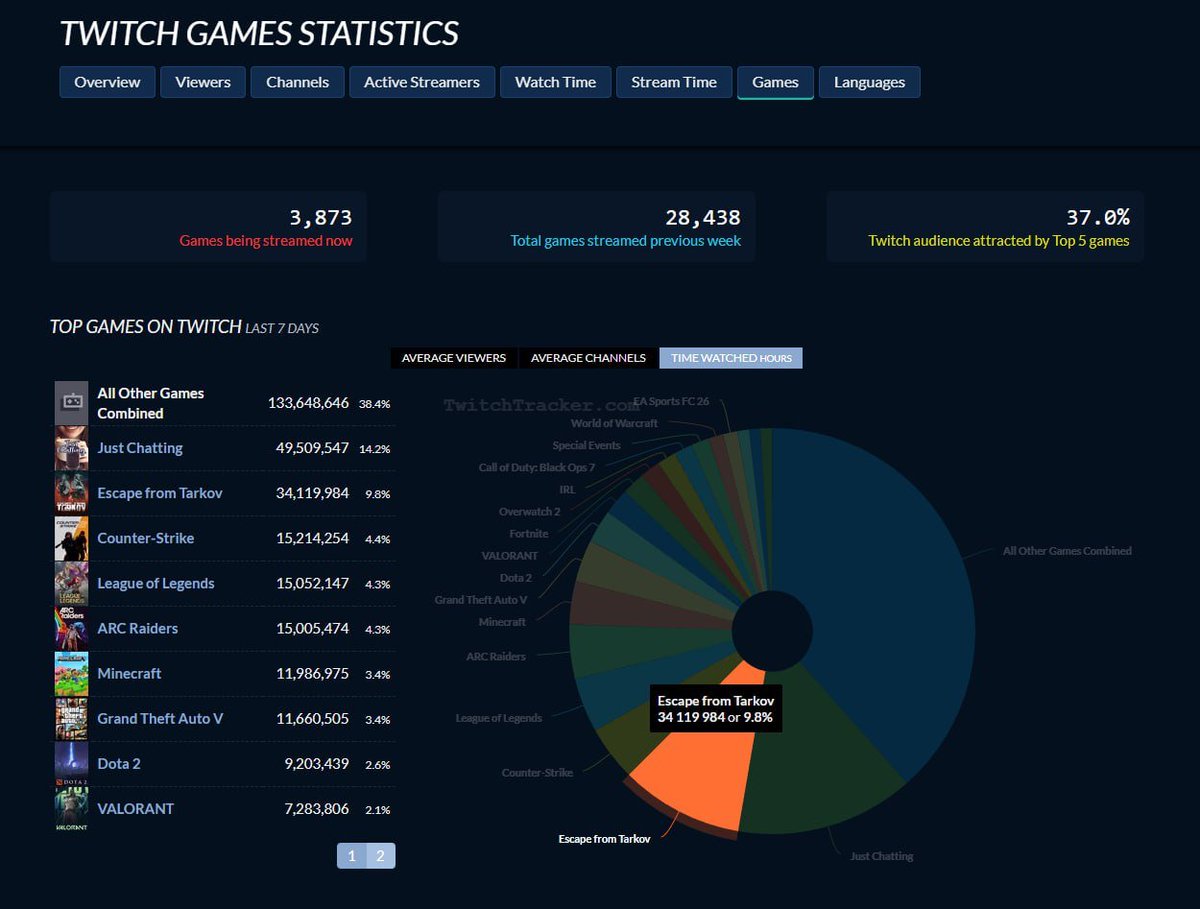Click the 'Special Events' chart label
1200x909 pixels.
(586, 446)
